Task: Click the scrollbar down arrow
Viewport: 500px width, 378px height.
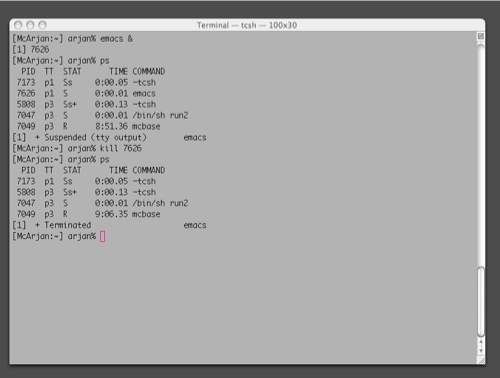Action: coord(481,351)
